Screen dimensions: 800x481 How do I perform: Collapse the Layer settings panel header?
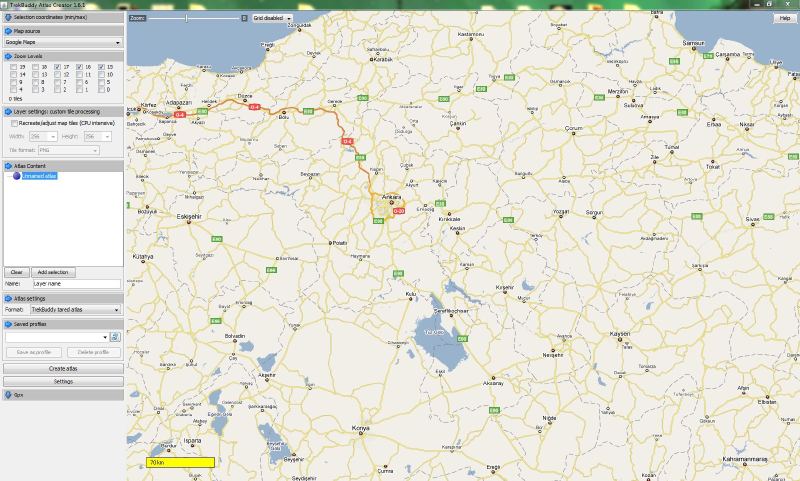pyautogui.click(x=63, y=112)
